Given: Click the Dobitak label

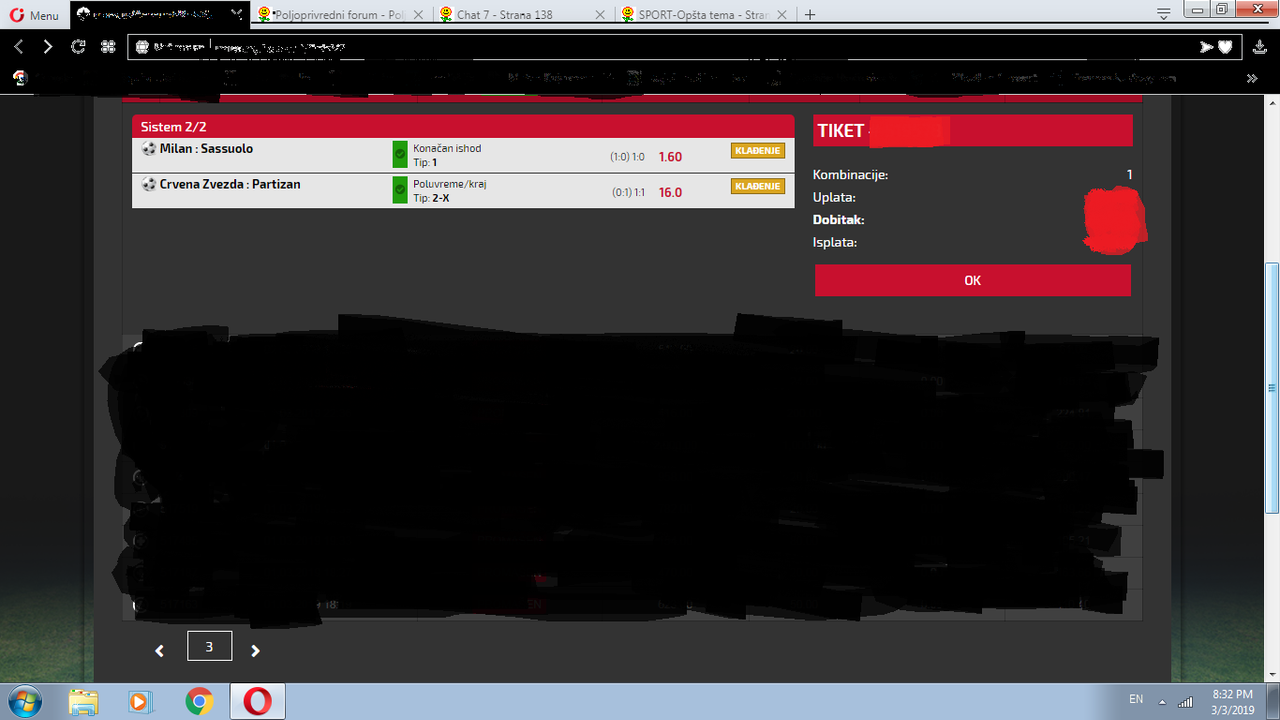Looking at the screenshot, I should point(838,220).
